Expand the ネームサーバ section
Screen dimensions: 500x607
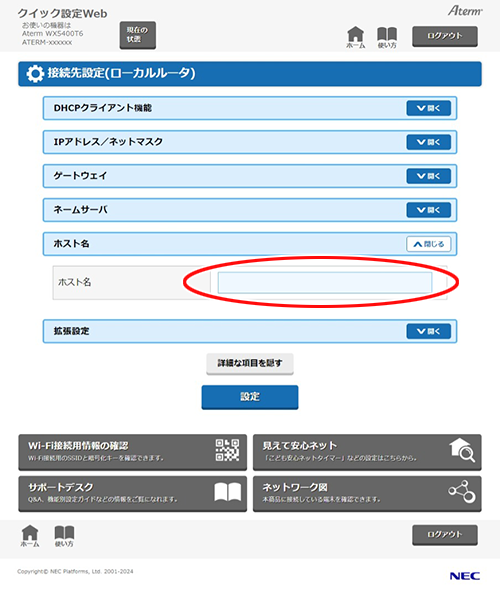(x=428, y=210)
